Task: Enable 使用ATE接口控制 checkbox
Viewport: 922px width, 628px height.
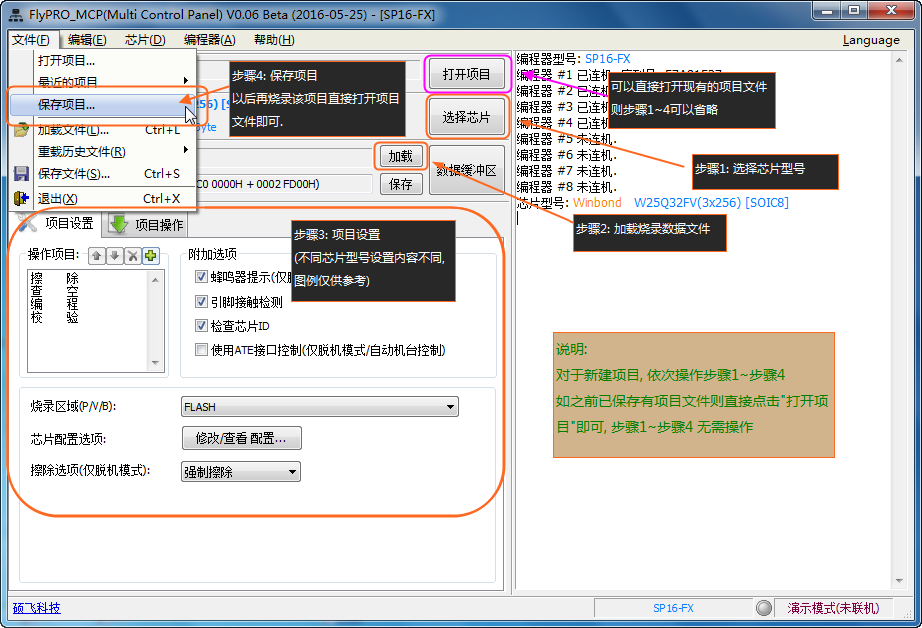Action: [202, 350]
